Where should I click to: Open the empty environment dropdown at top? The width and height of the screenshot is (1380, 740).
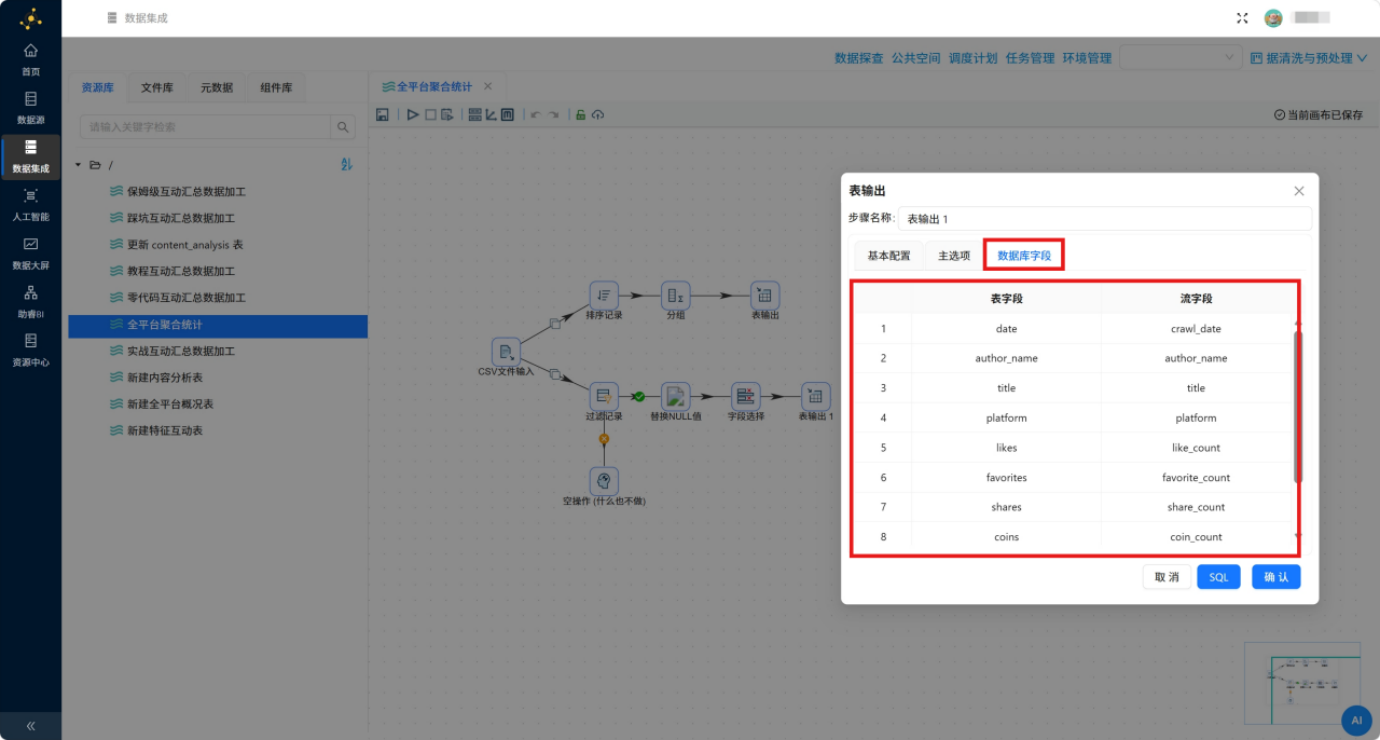(x=1181, y=58)
